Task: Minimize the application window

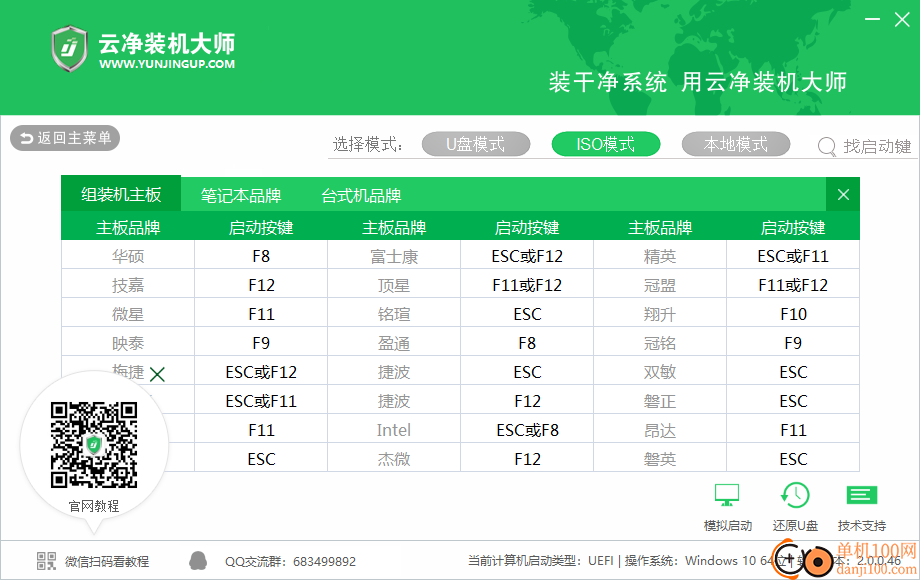Action: [x=872, y=19]
